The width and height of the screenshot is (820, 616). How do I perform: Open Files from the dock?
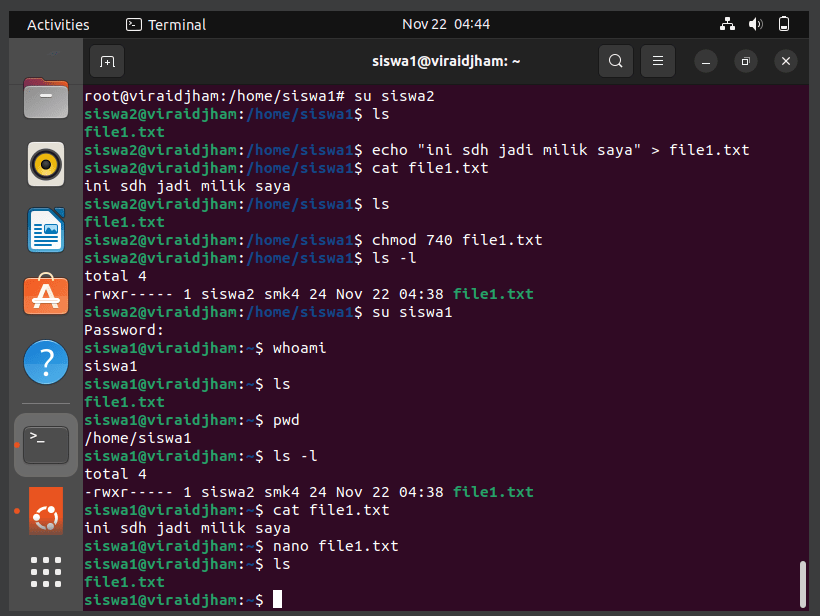[46, 98]
